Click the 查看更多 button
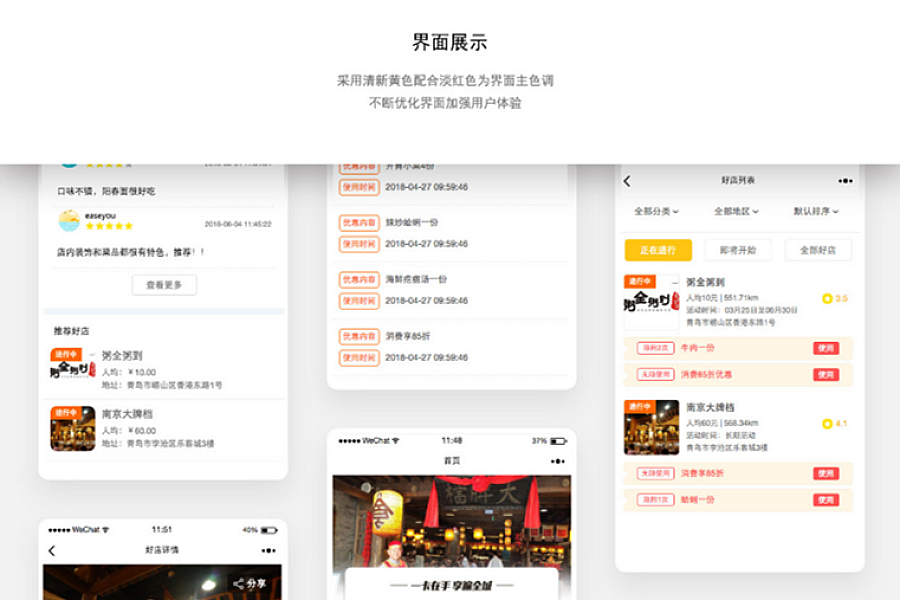The height and width of the screenshot is (600, 900). pos(164,285)
